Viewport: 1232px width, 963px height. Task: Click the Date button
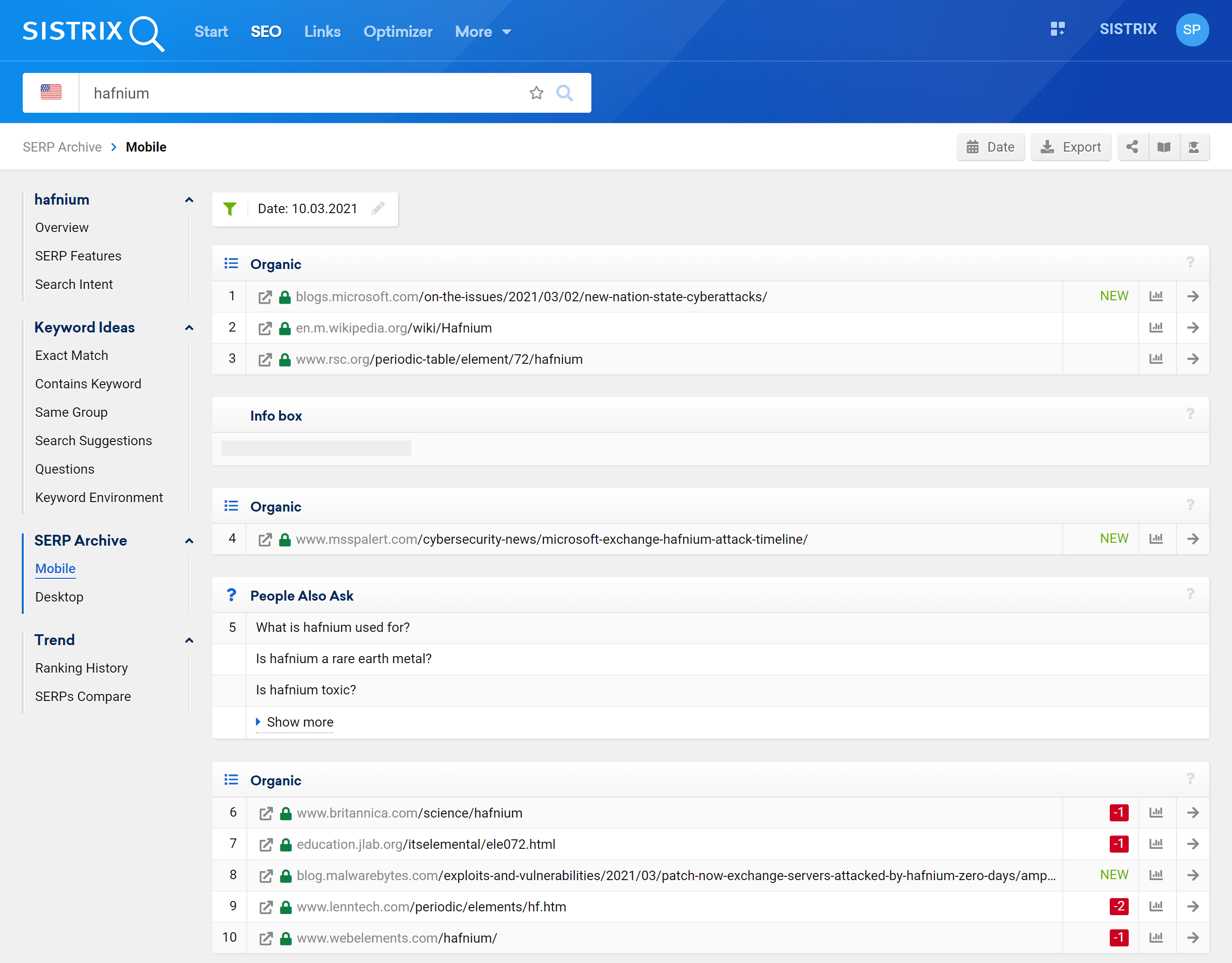(x=990, y=147)
